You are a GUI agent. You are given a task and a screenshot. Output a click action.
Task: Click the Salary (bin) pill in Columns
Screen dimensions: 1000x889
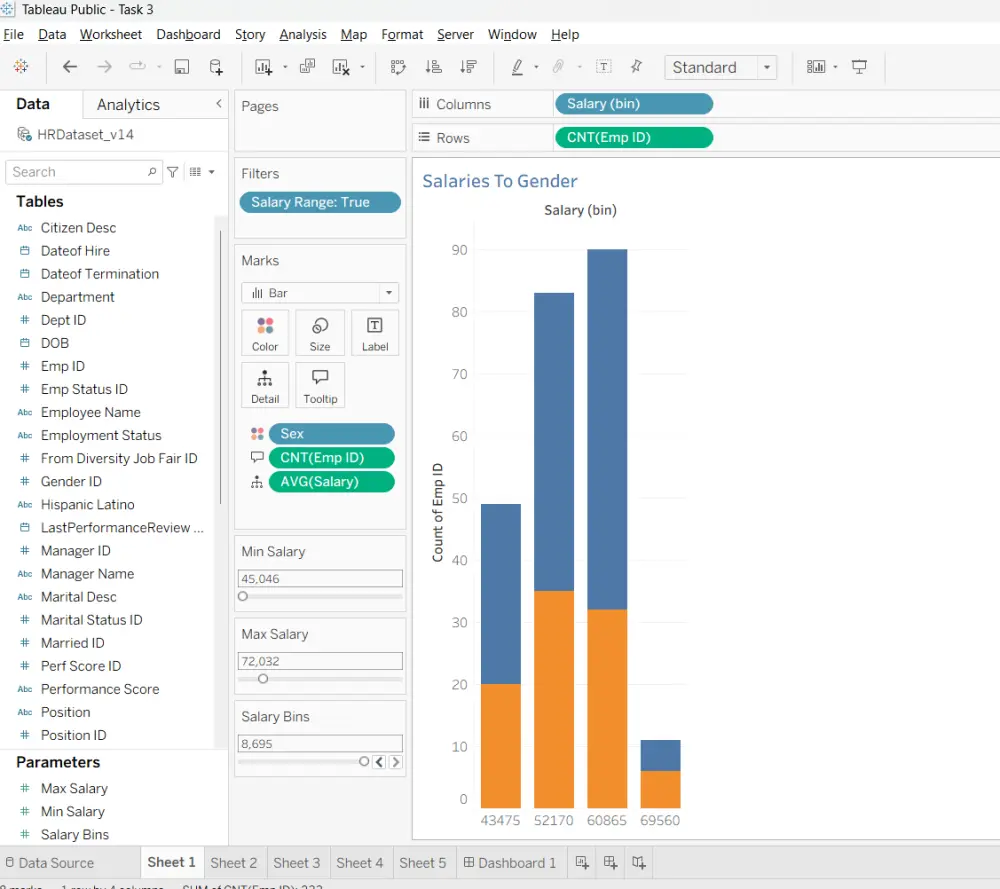[634, 104]
